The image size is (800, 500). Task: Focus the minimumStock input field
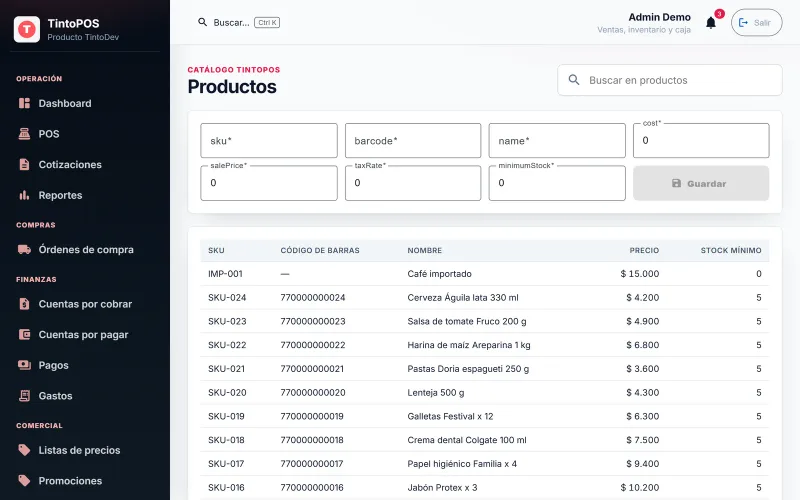point(557,183)
